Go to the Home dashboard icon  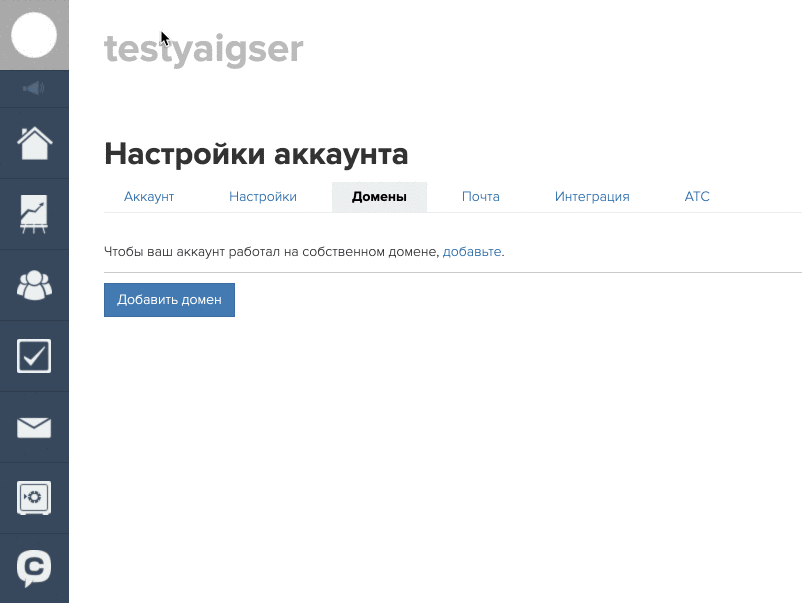(34, 143)
